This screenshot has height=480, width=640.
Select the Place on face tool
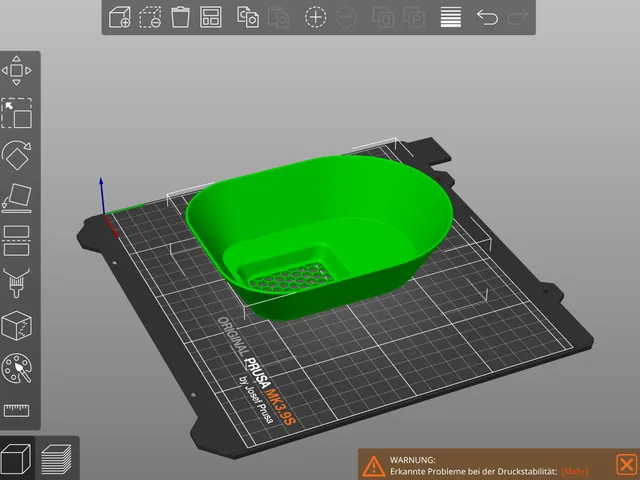point(16,198)
